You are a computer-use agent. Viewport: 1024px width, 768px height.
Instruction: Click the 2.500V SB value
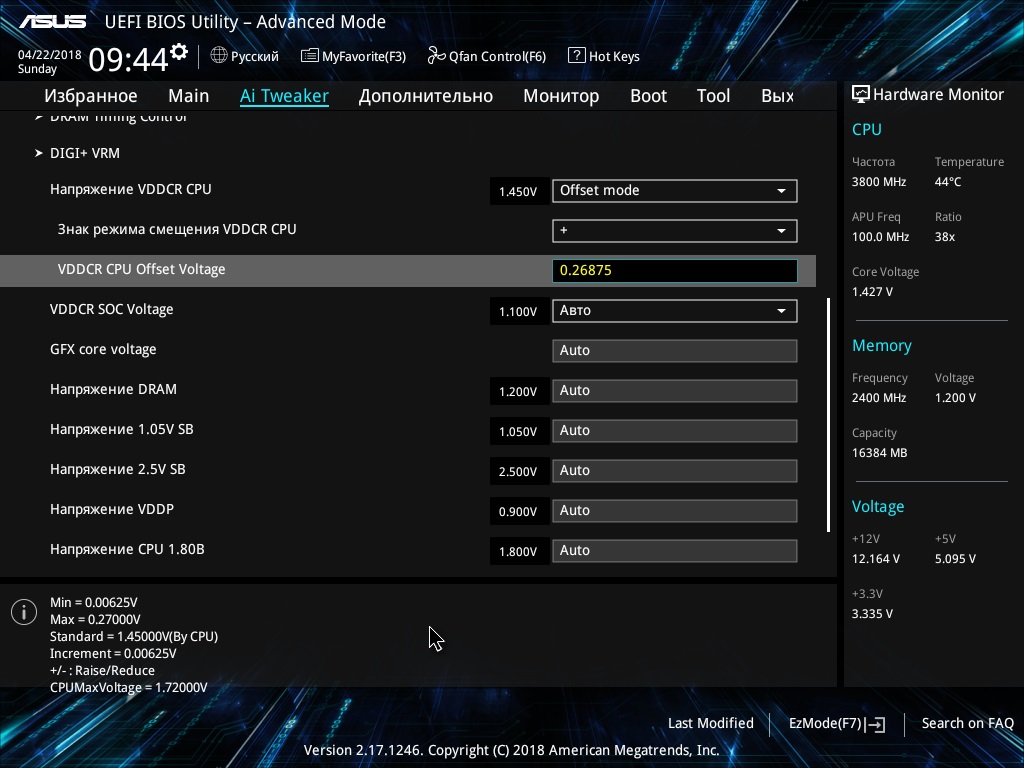(518, 472)
